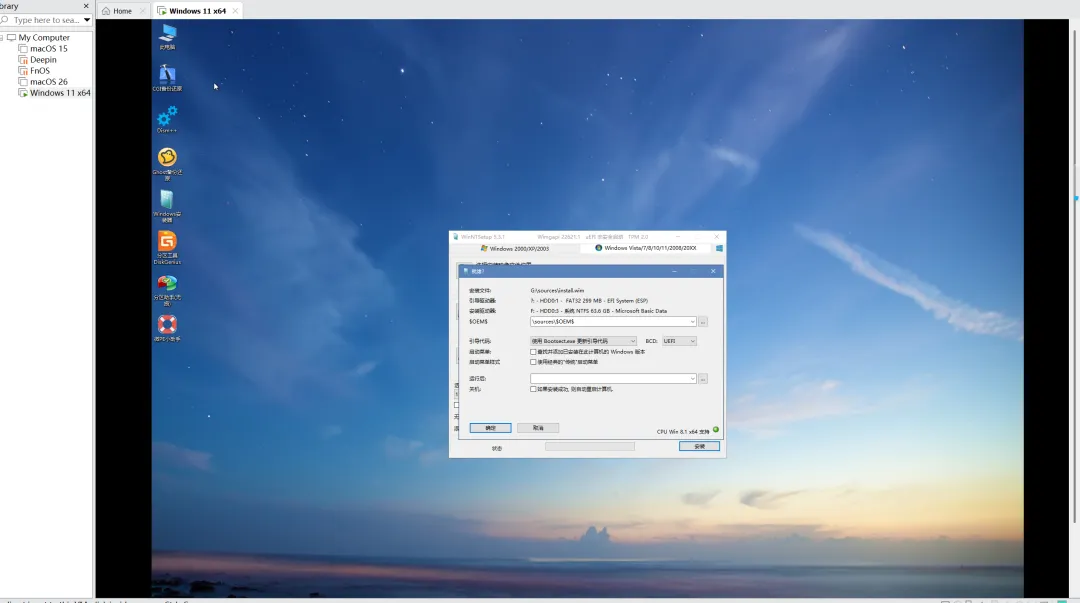Image resolution: width=1080 pixels, height=603 pixels.
Task: Click the CPU Win 8.1 x64 support text
Action: (683, 432)
